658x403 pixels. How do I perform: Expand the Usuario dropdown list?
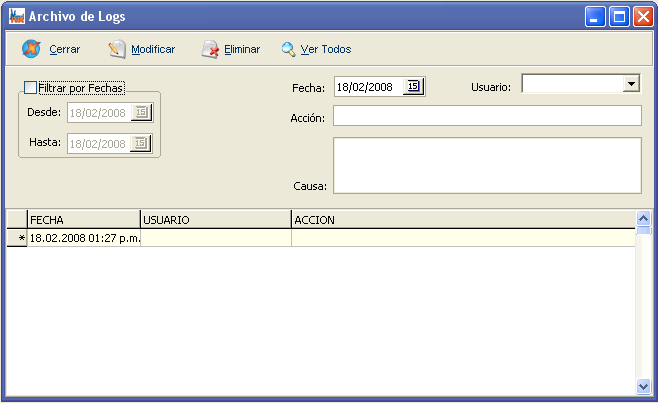point(631,85)
